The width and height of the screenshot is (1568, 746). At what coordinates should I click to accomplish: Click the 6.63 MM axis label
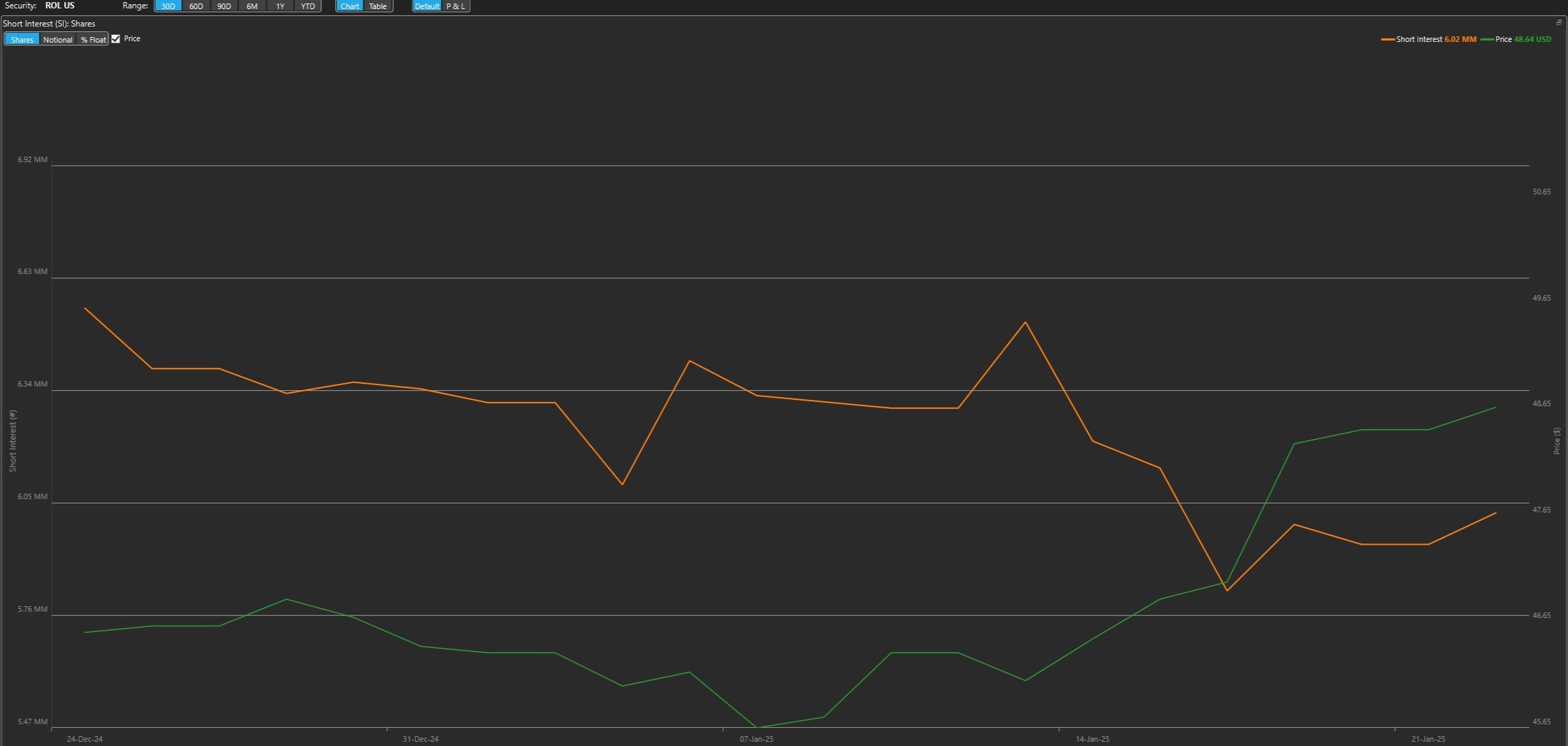(33, 271)
